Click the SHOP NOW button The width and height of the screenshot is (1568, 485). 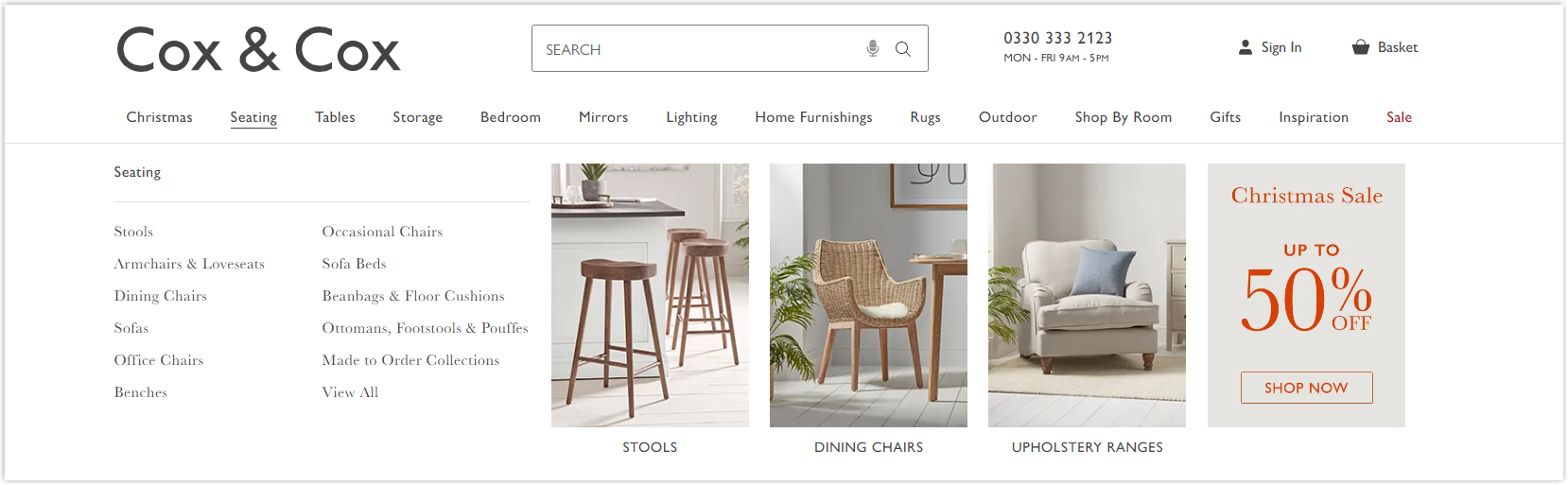coord(1306,388)
